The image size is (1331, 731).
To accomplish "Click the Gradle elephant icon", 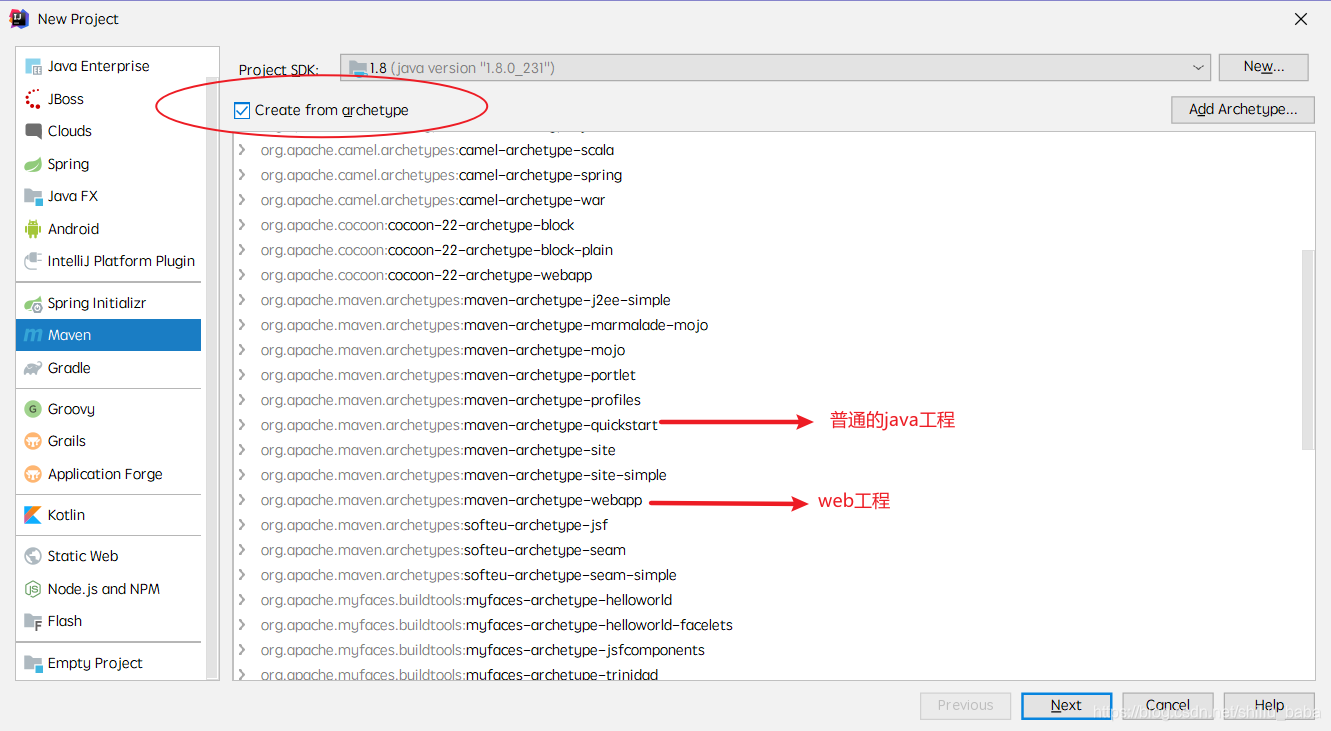I will pyautogui.click(x=33, y=368).
